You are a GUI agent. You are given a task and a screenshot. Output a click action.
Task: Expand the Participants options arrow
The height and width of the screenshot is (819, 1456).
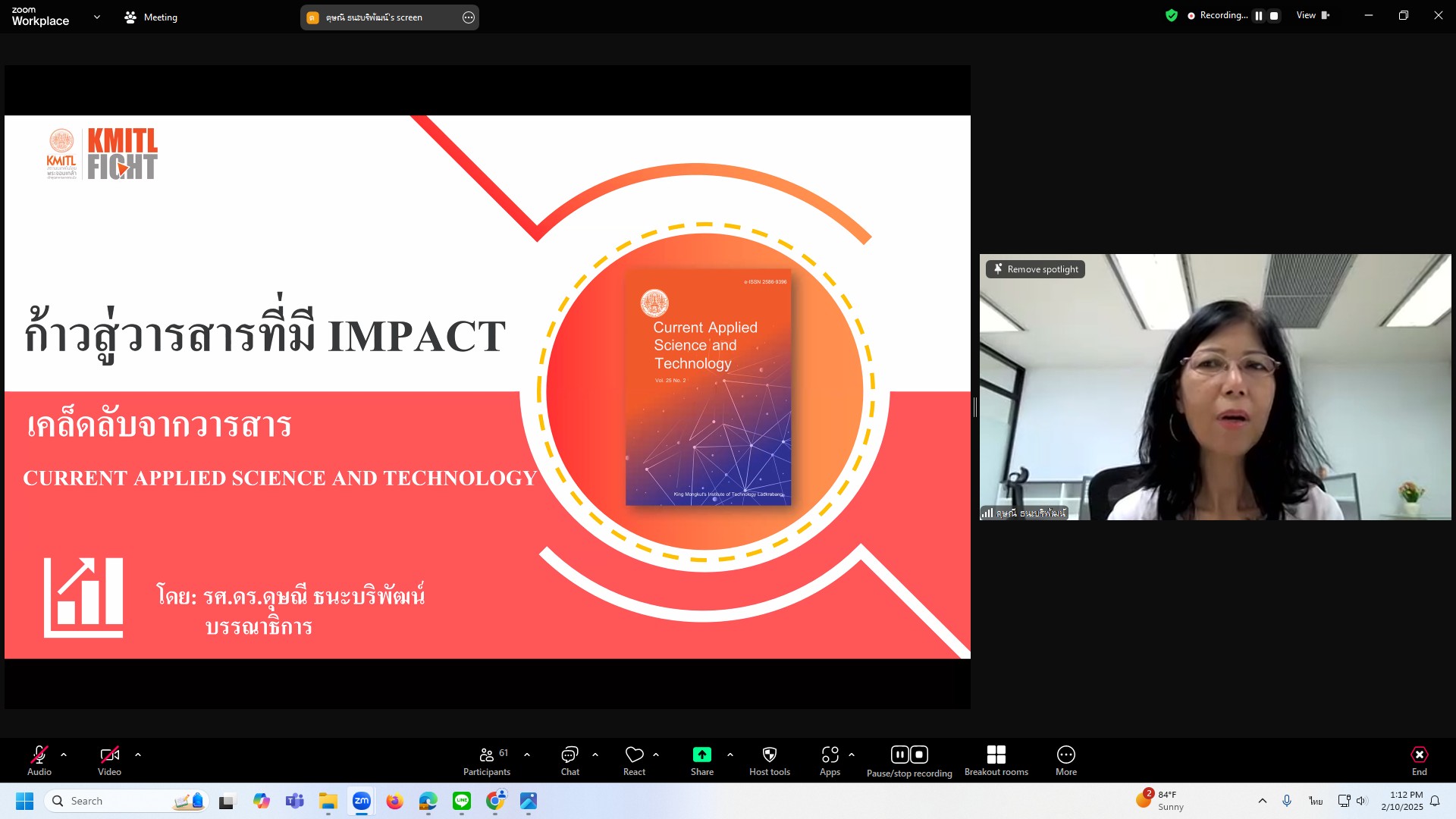[x=527, y=755]
